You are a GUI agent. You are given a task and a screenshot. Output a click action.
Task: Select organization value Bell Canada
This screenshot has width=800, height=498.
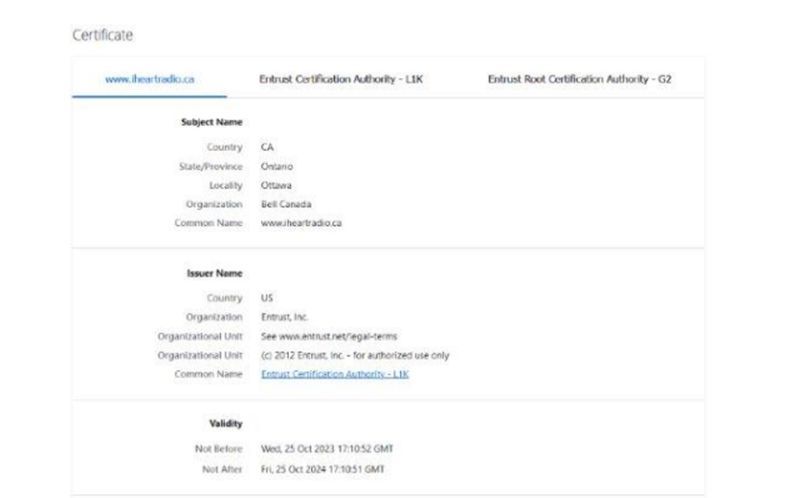click(286, 204)
